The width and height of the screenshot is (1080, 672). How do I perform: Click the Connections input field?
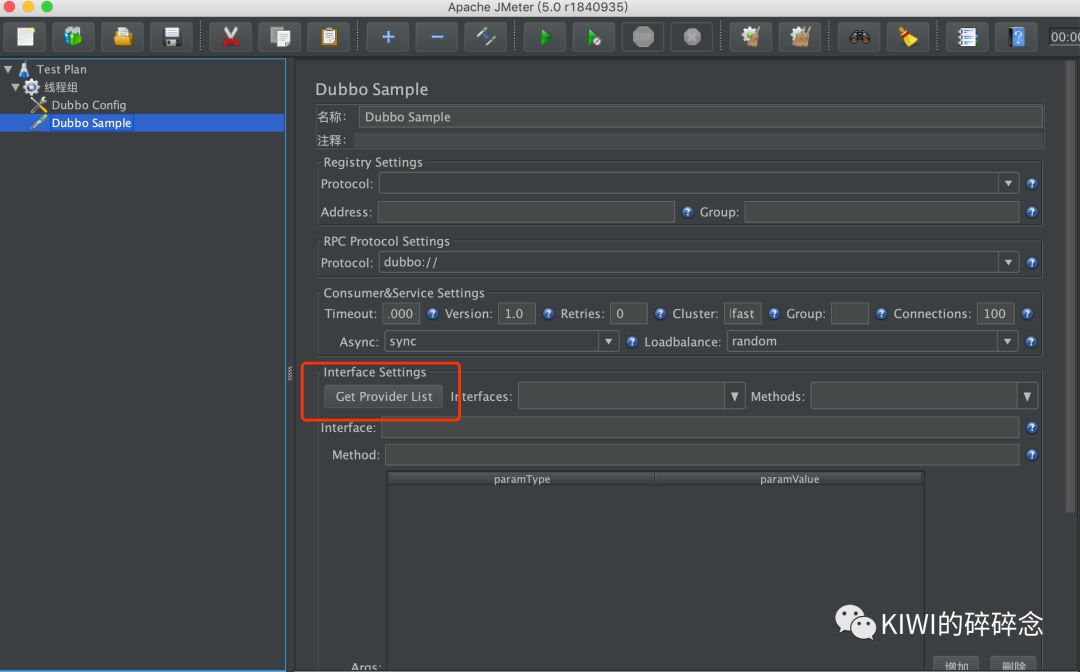[x=995, y=314]
